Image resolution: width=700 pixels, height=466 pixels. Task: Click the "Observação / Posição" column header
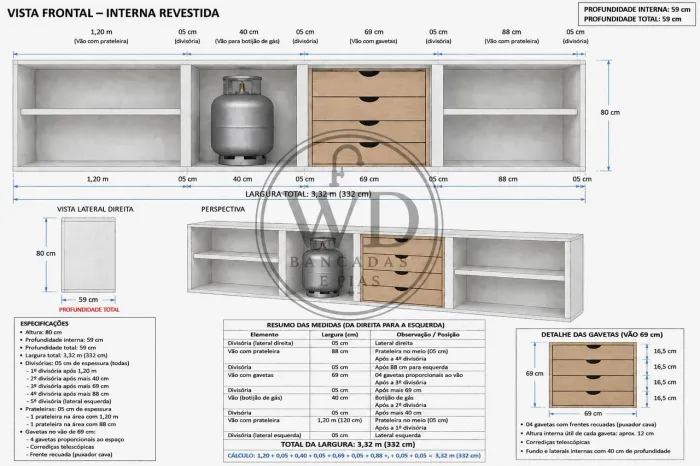(x=428, y=334)
